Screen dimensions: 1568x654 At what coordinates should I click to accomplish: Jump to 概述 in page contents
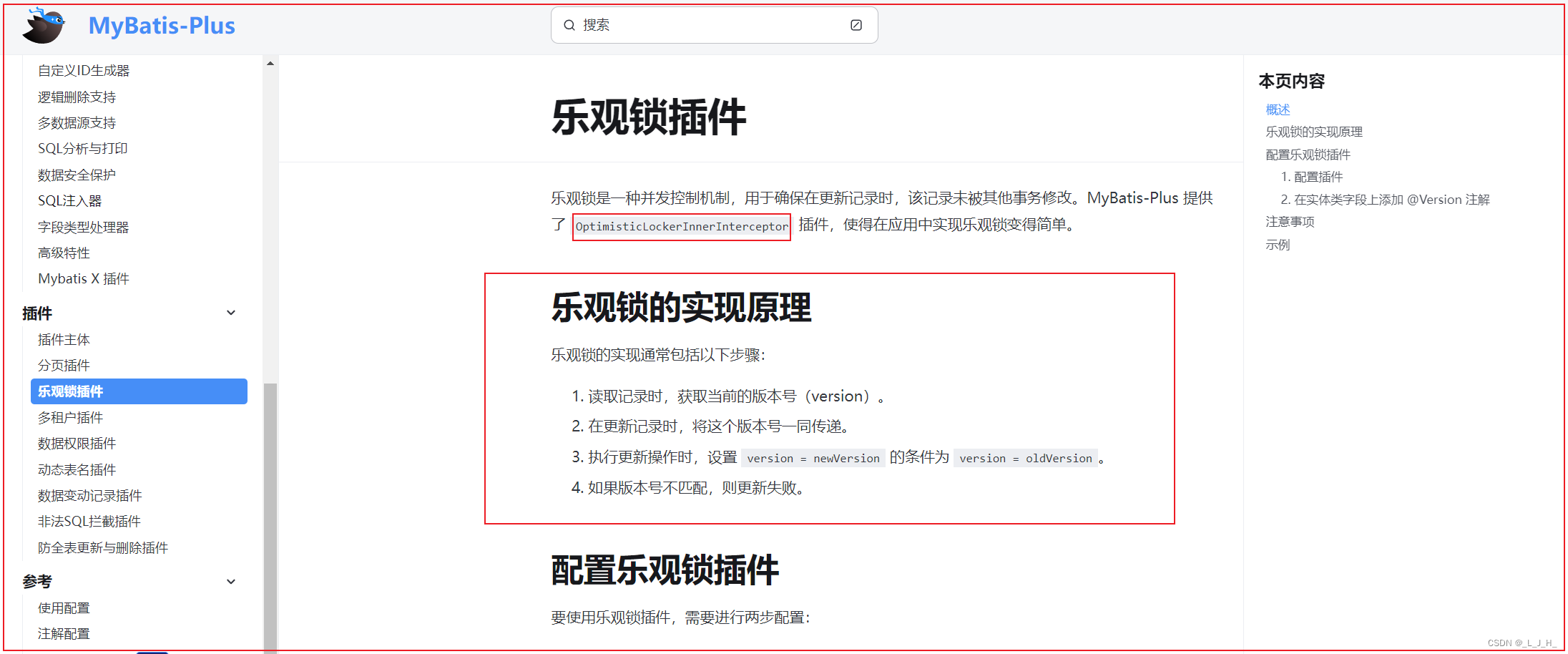click(x=1278, y=109)
